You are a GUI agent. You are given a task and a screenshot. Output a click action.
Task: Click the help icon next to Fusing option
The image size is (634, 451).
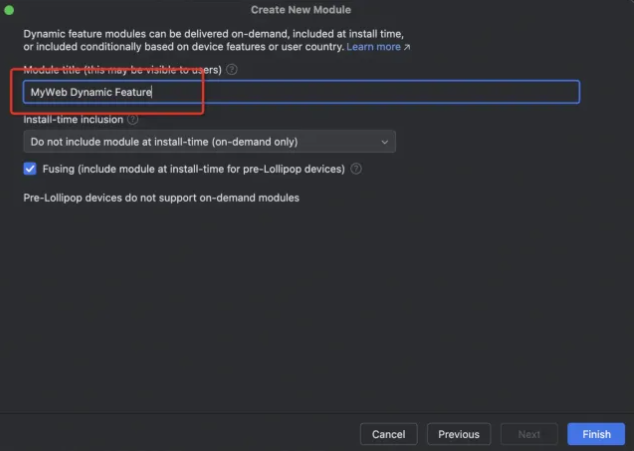tap(356, 169)
